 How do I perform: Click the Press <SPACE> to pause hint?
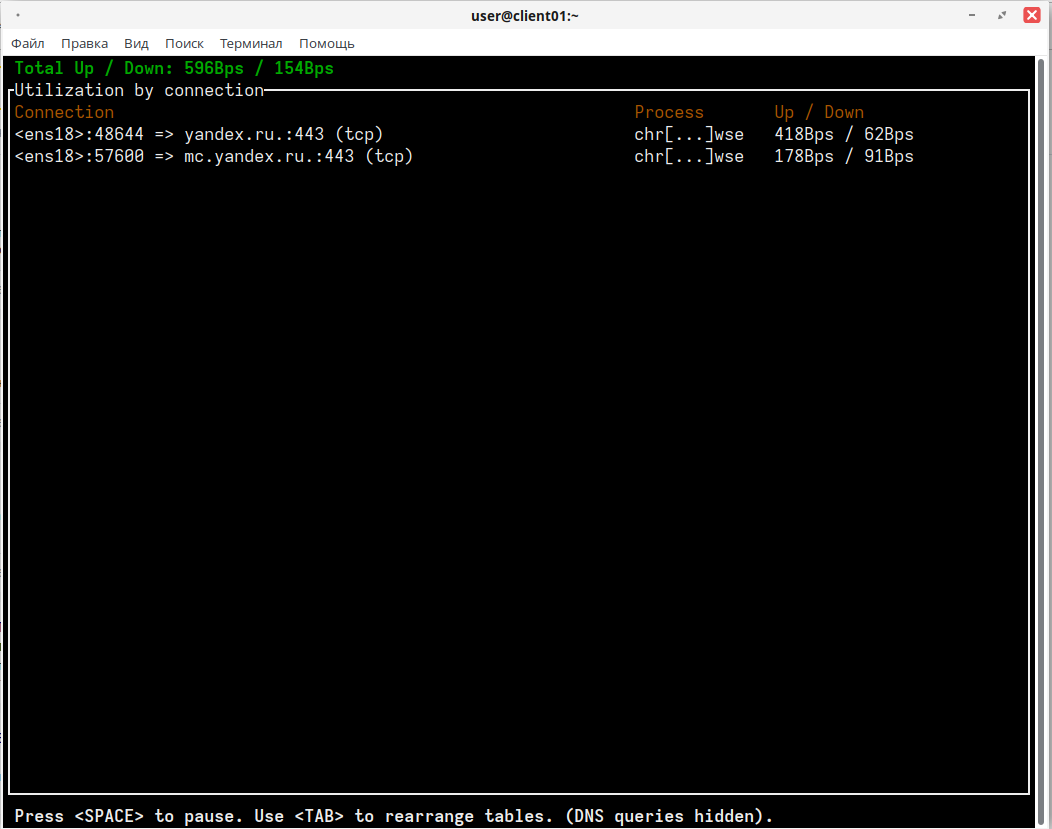point(128,816)
